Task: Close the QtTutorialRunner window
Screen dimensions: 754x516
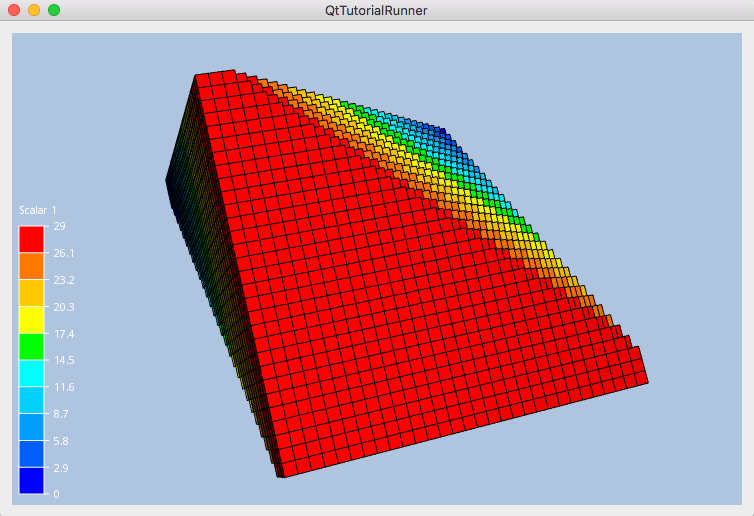Action: tap(14, 10)
